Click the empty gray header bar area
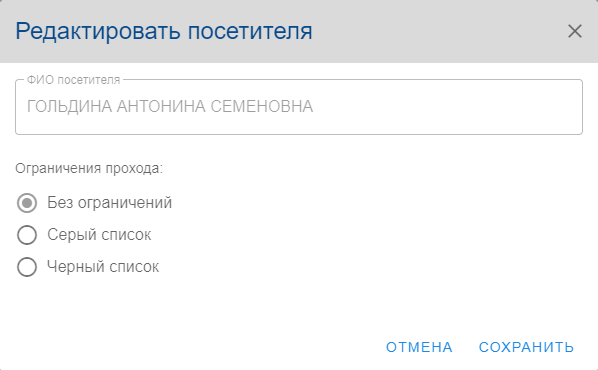Screen dimensions: 598x370 tap(439, 31)
